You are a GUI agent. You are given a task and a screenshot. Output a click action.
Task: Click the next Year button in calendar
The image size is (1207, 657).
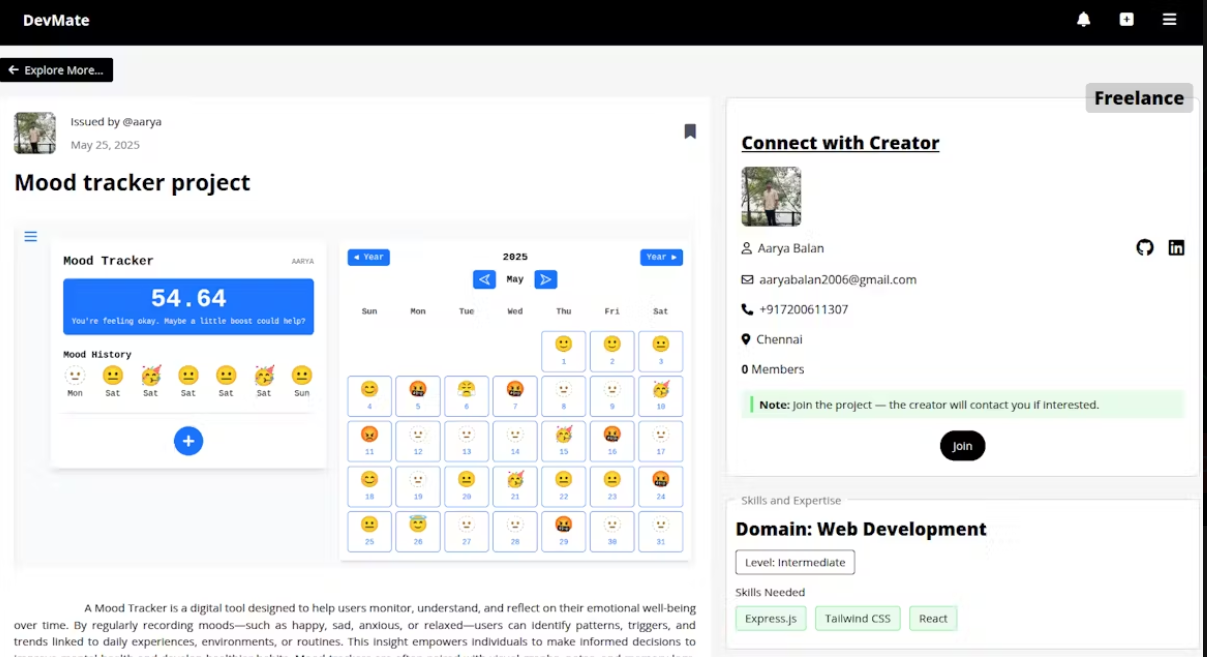pos(661,257)
